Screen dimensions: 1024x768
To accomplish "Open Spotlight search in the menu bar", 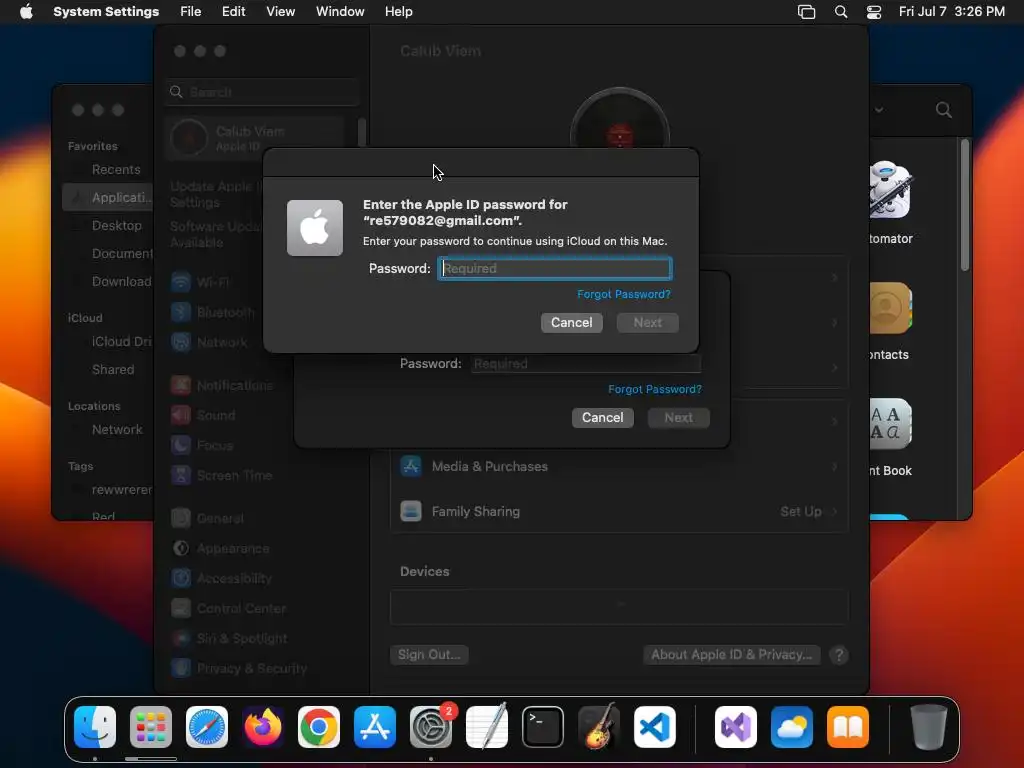I will [841, 12].
